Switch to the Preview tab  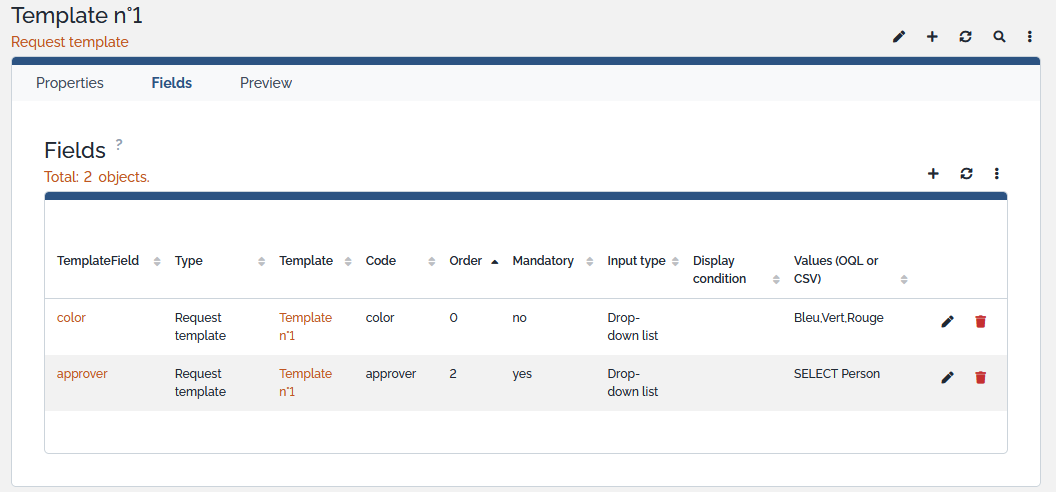266,83
